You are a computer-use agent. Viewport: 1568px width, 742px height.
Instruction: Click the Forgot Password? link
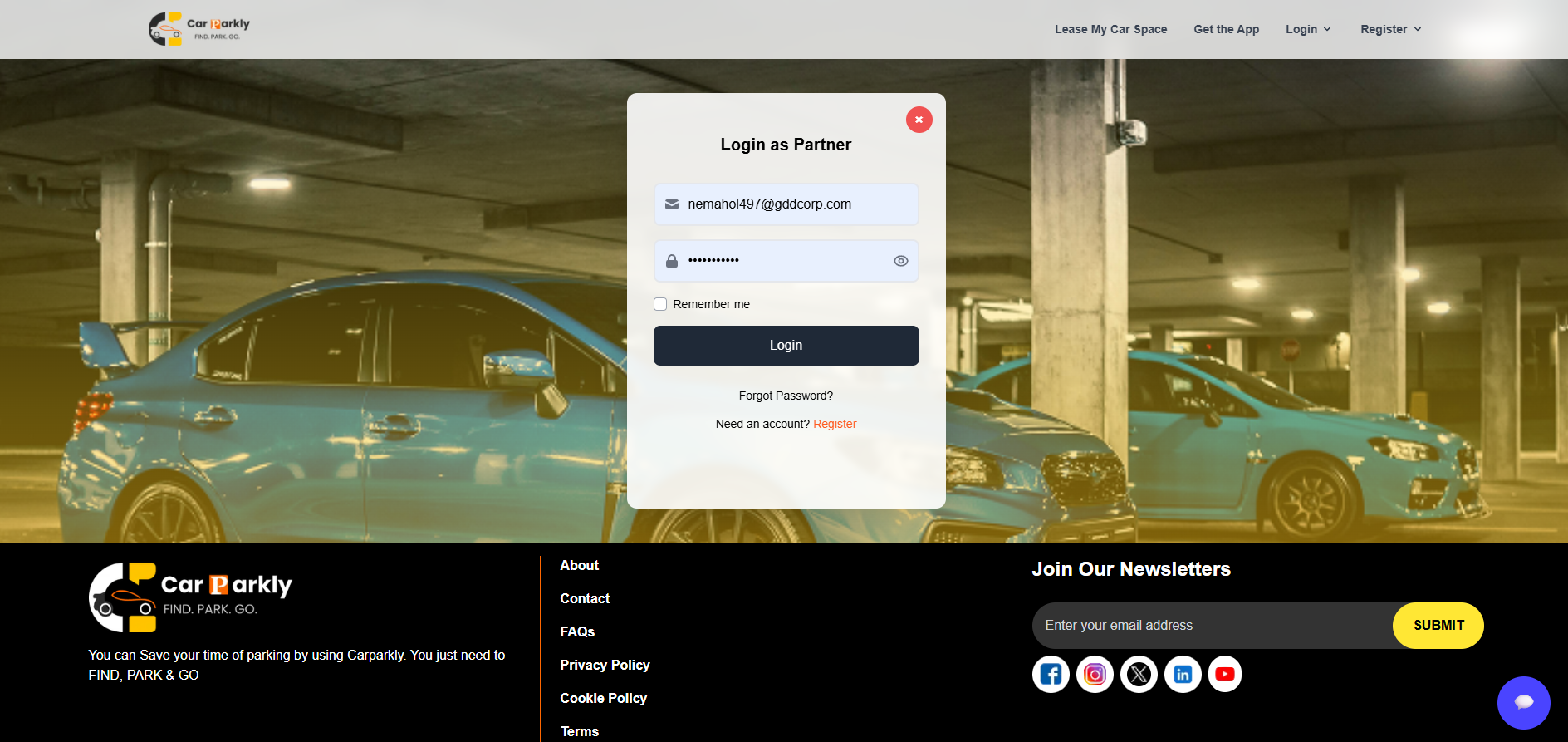point(786,396)
